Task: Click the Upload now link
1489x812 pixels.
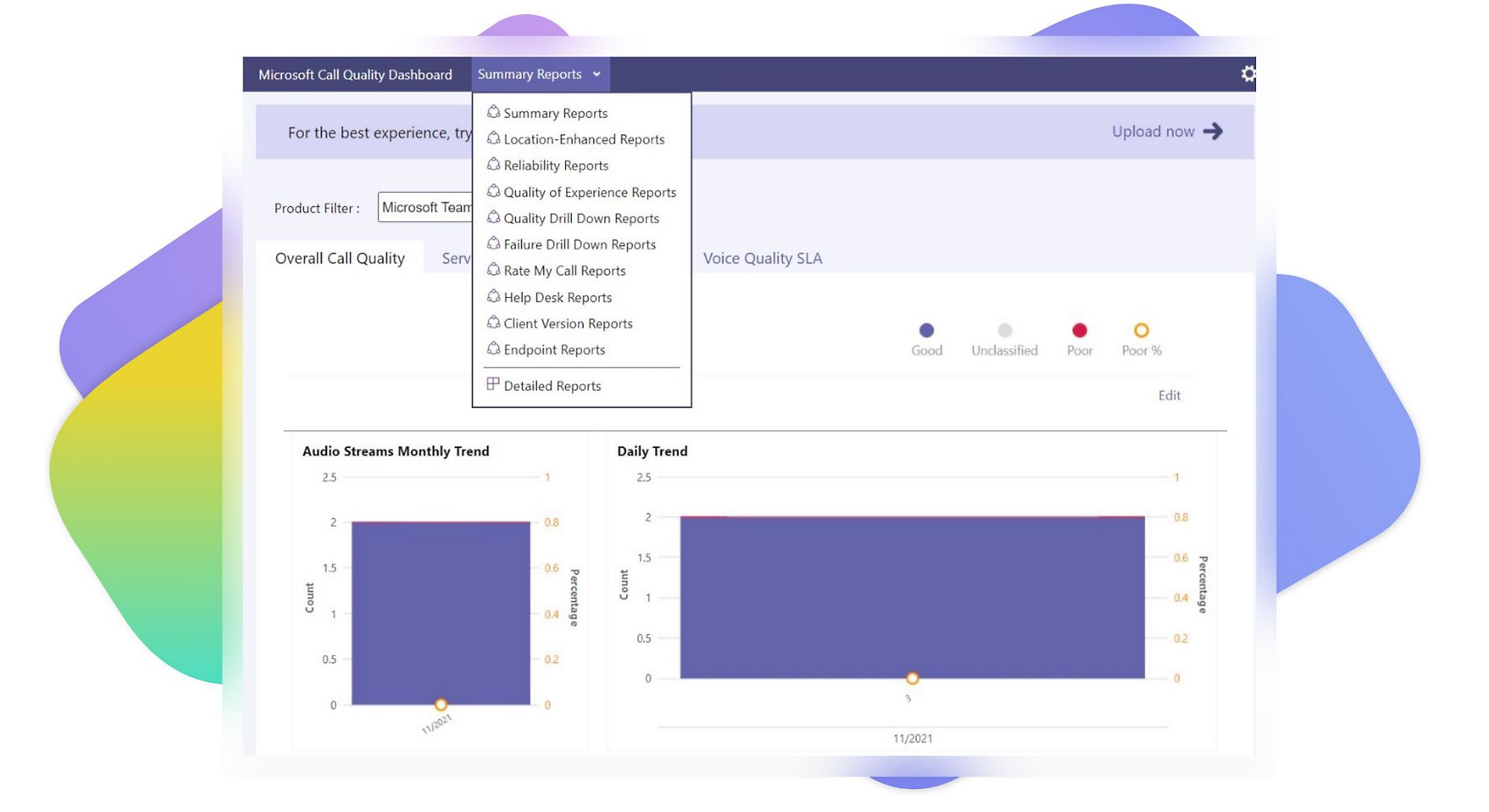Action: click(1152, 132)
